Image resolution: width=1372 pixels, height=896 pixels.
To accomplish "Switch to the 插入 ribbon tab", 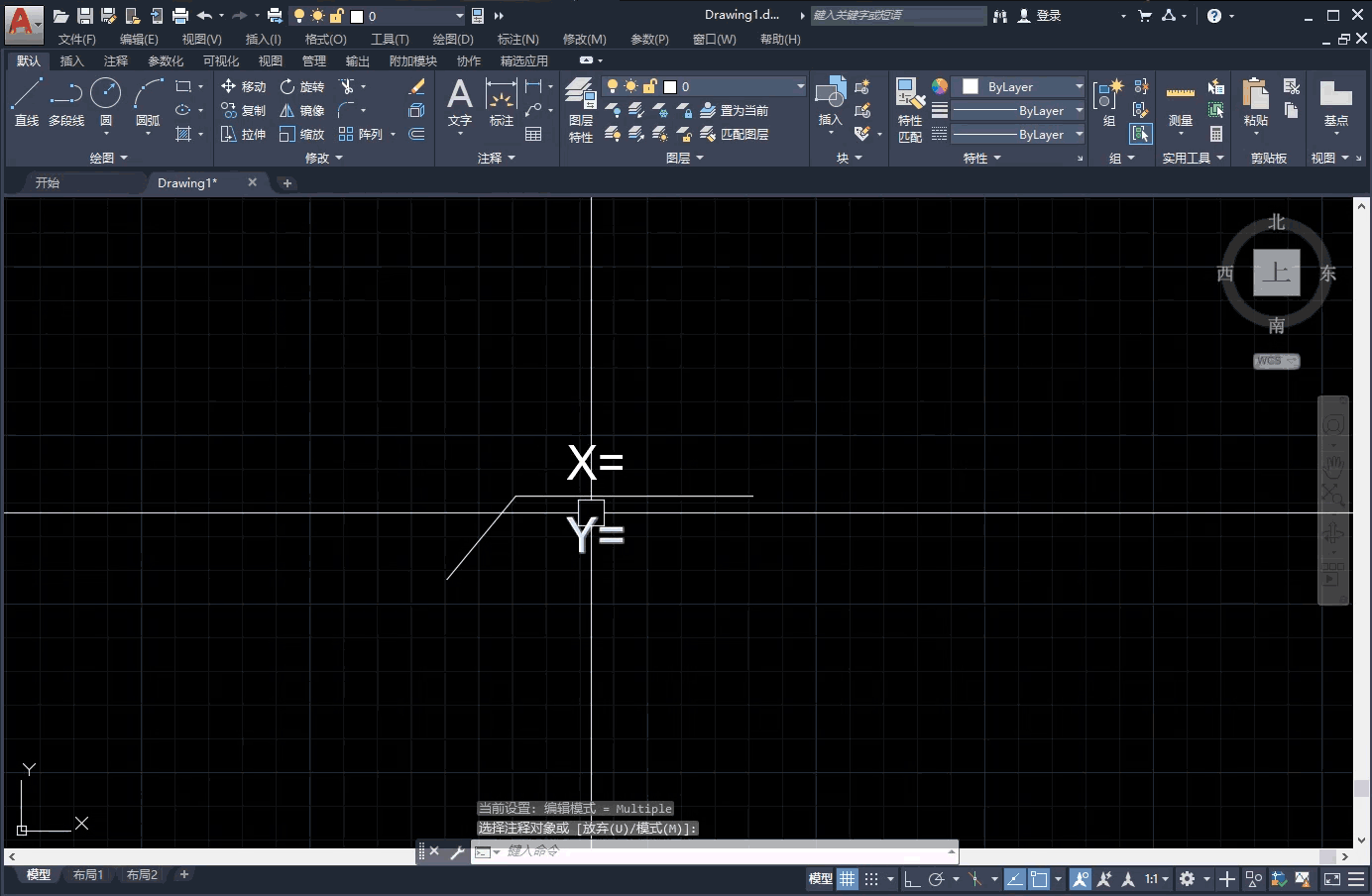I will click(x=71, y=60).
